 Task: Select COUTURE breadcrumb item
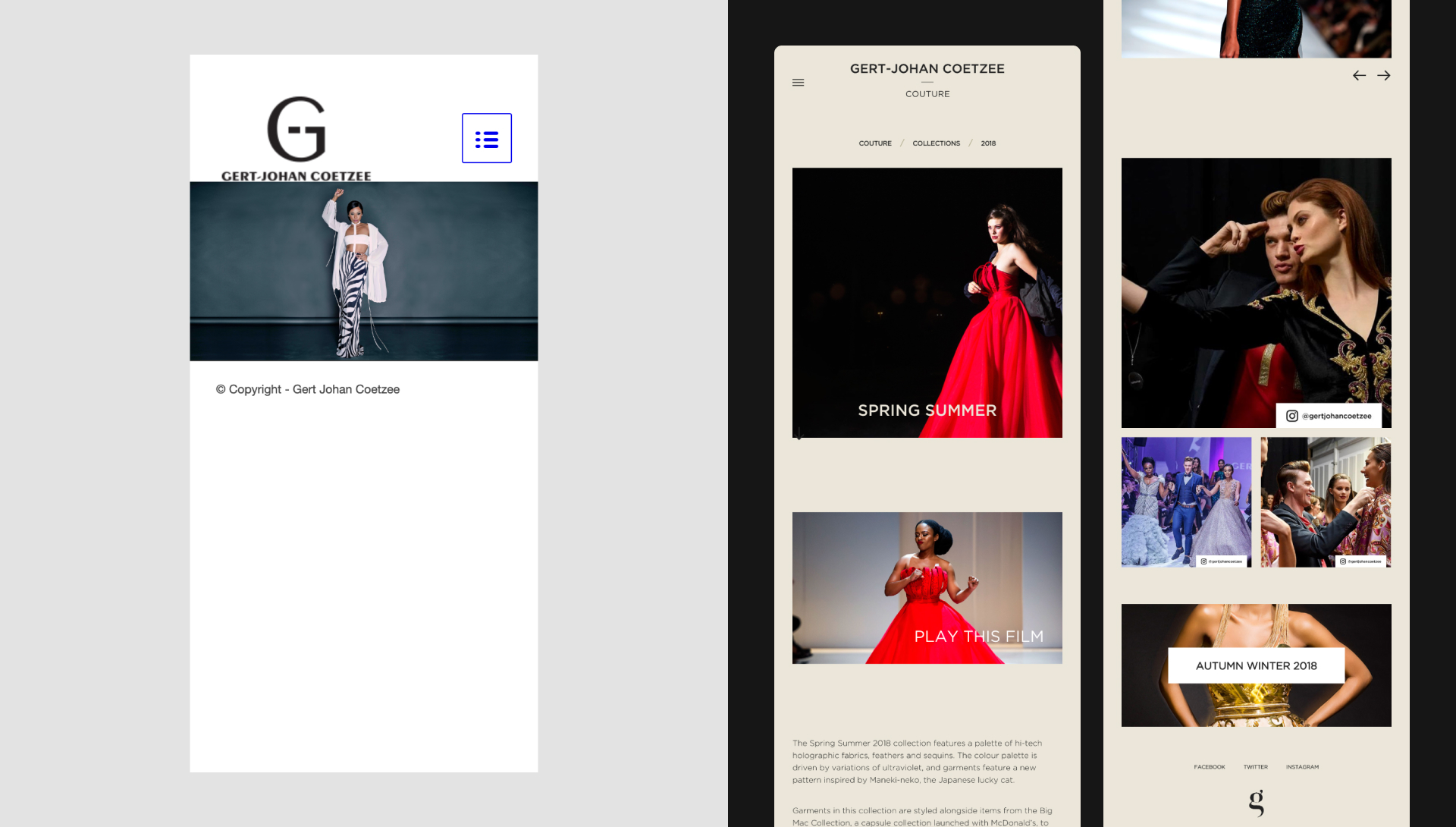tap(875, 143)
